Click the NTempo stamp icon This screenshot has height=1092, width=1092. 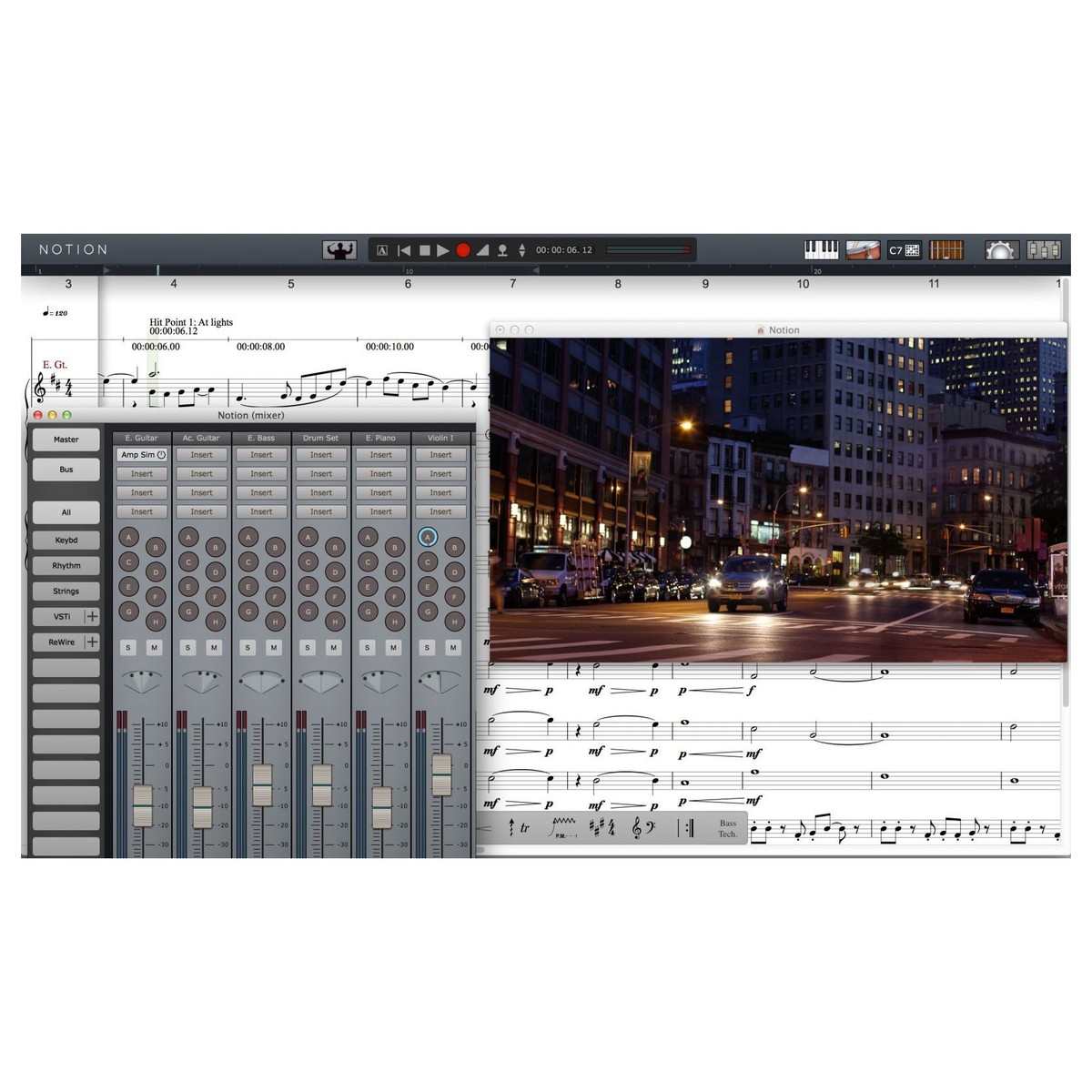[x=502, y=250]
